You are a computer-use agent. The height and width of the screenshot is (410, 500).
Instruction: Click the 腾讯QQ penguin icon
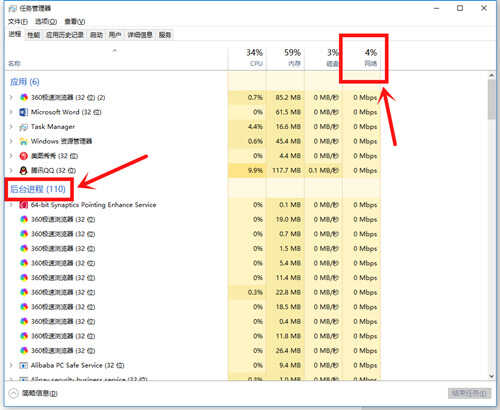coord(24,171)
